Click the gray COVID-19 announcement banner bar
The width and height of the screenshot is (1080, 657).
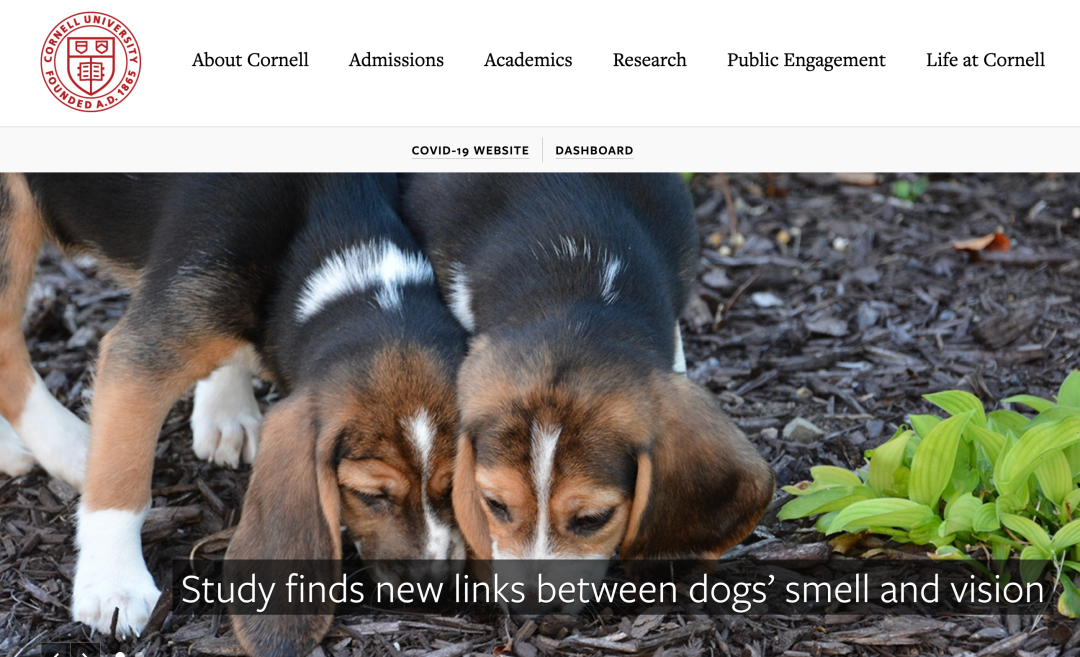(x=540, y=149)
